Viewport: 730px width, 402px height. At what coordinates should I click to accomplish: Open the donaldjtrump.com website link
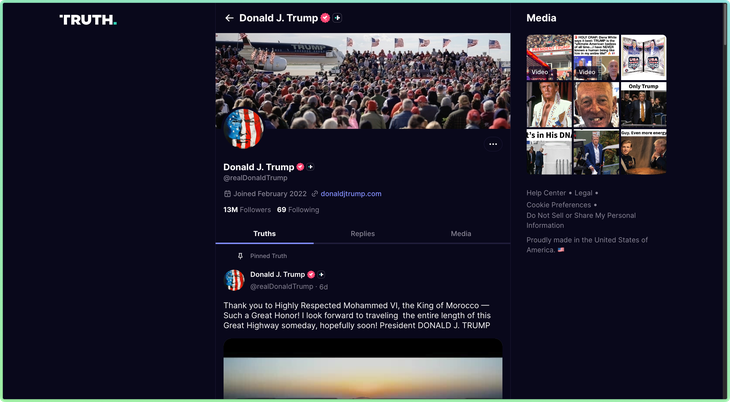351,194
